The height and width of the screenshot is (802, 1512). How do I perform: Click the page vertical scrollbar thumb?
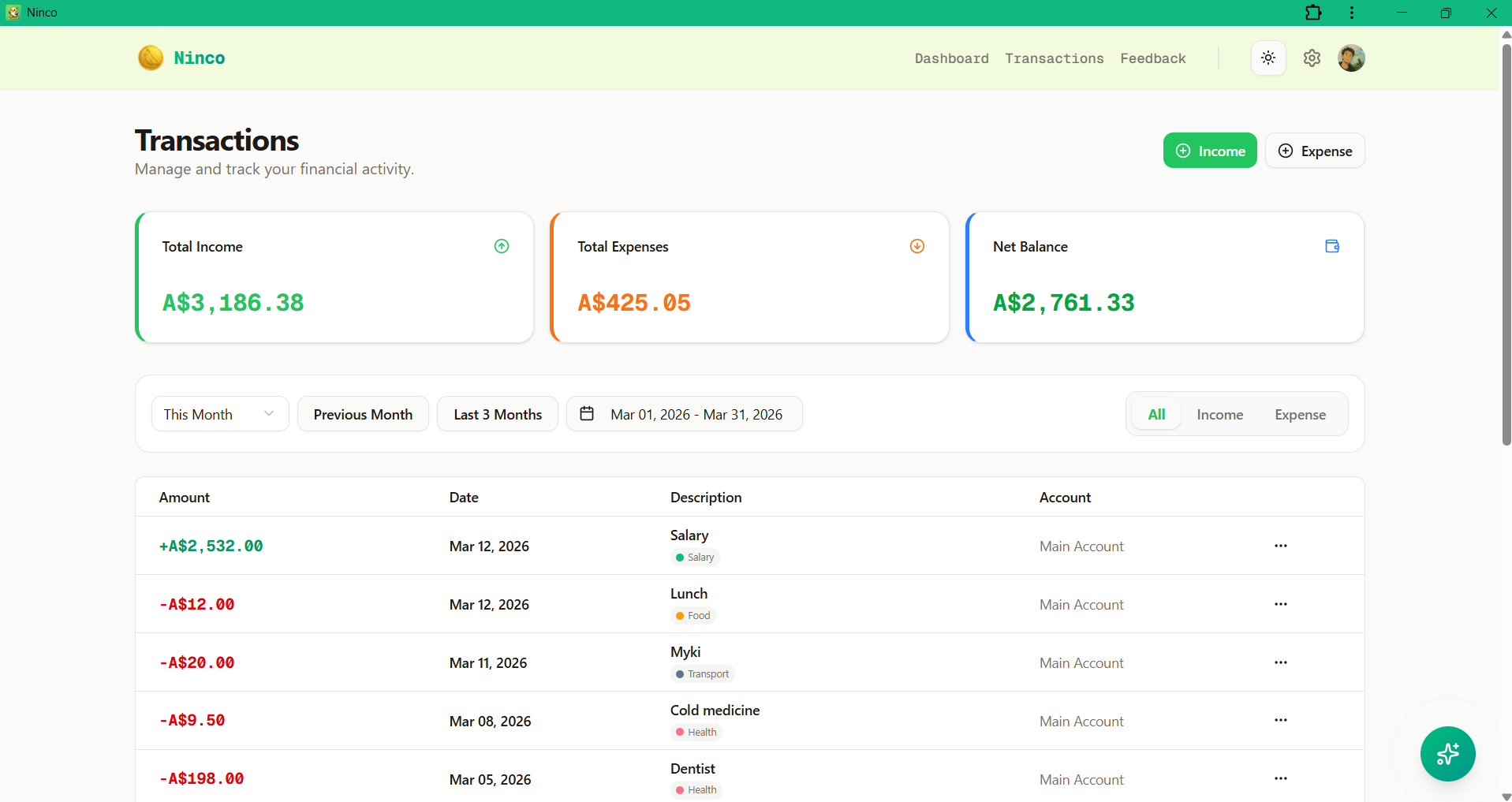1506,244
